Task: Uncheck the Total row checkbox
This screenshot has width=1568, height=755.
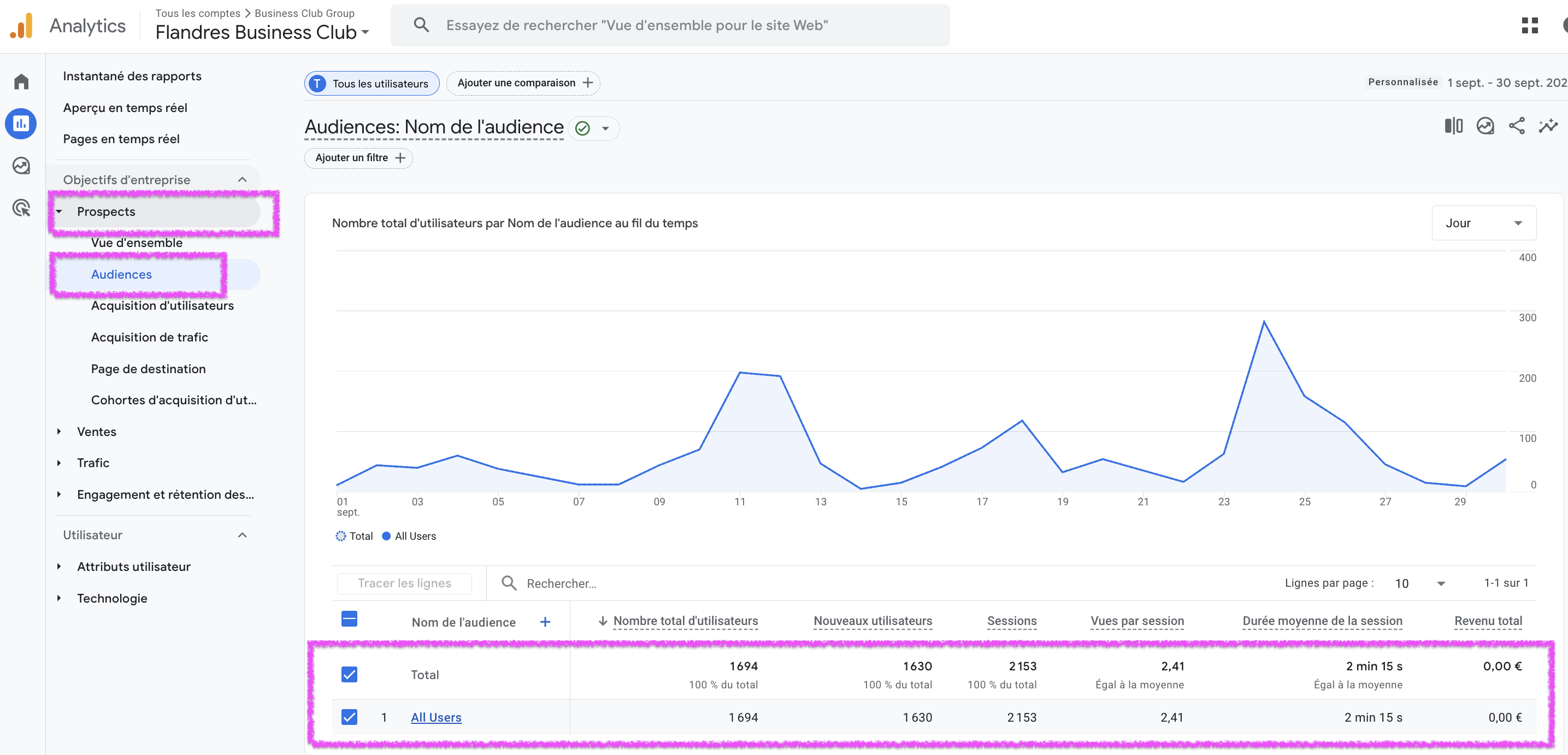Action: click(x=350, y=674)
